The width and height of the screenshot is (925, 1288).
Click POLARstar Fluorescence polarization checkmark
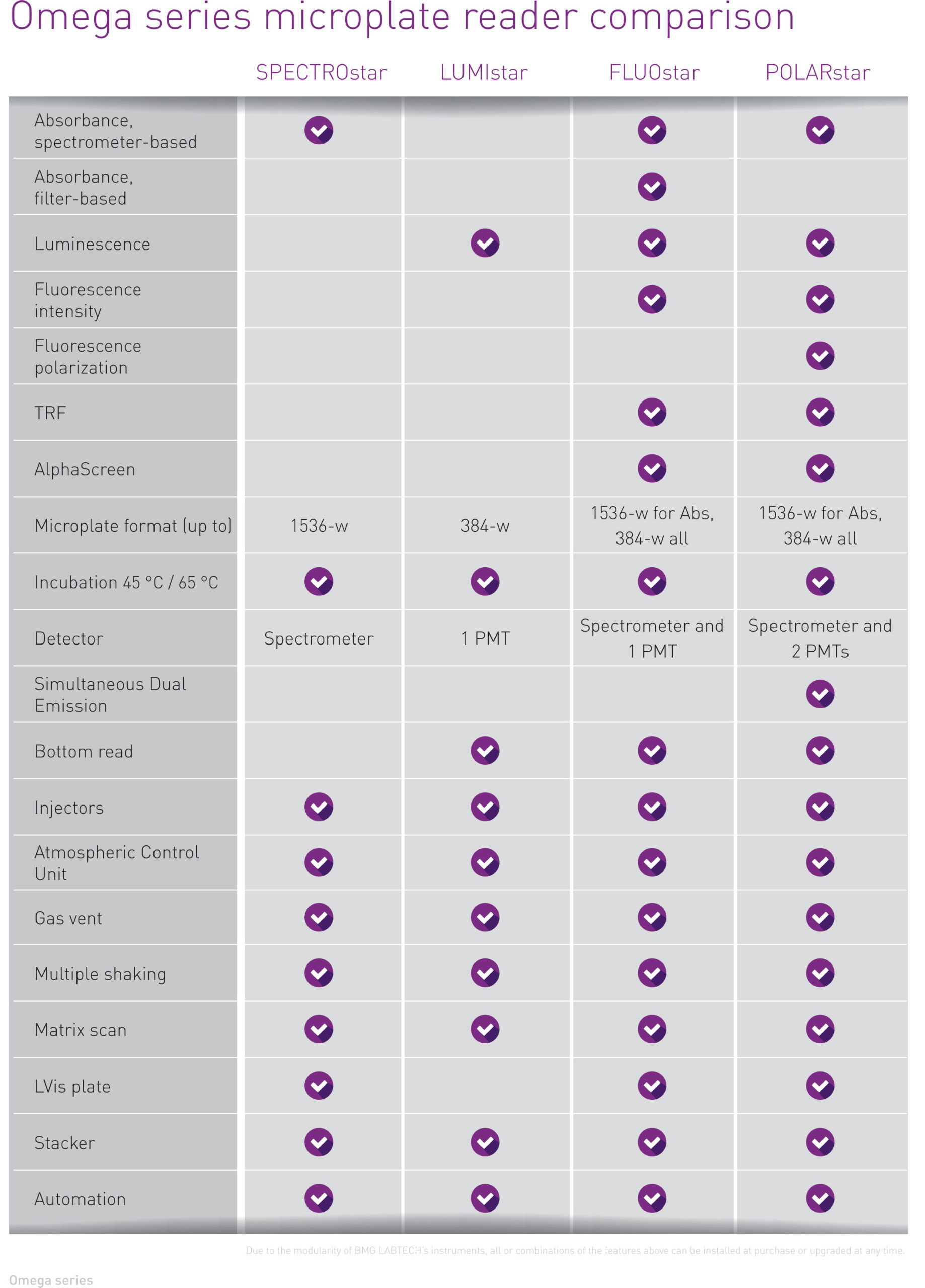pos(820,356)
